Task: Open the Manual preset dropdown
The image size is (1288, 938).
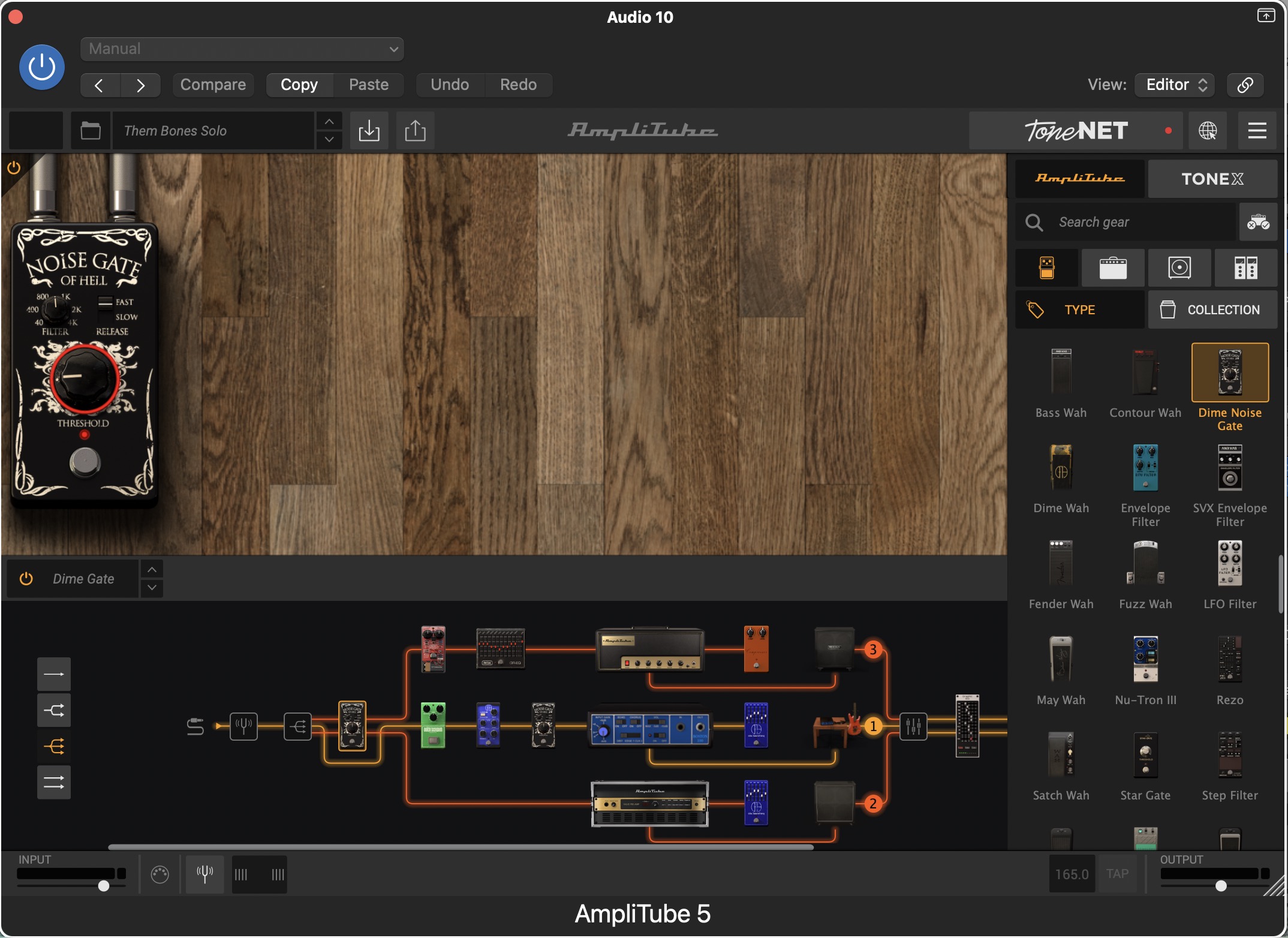Action: pyautogui.click(x=242, y=49)
